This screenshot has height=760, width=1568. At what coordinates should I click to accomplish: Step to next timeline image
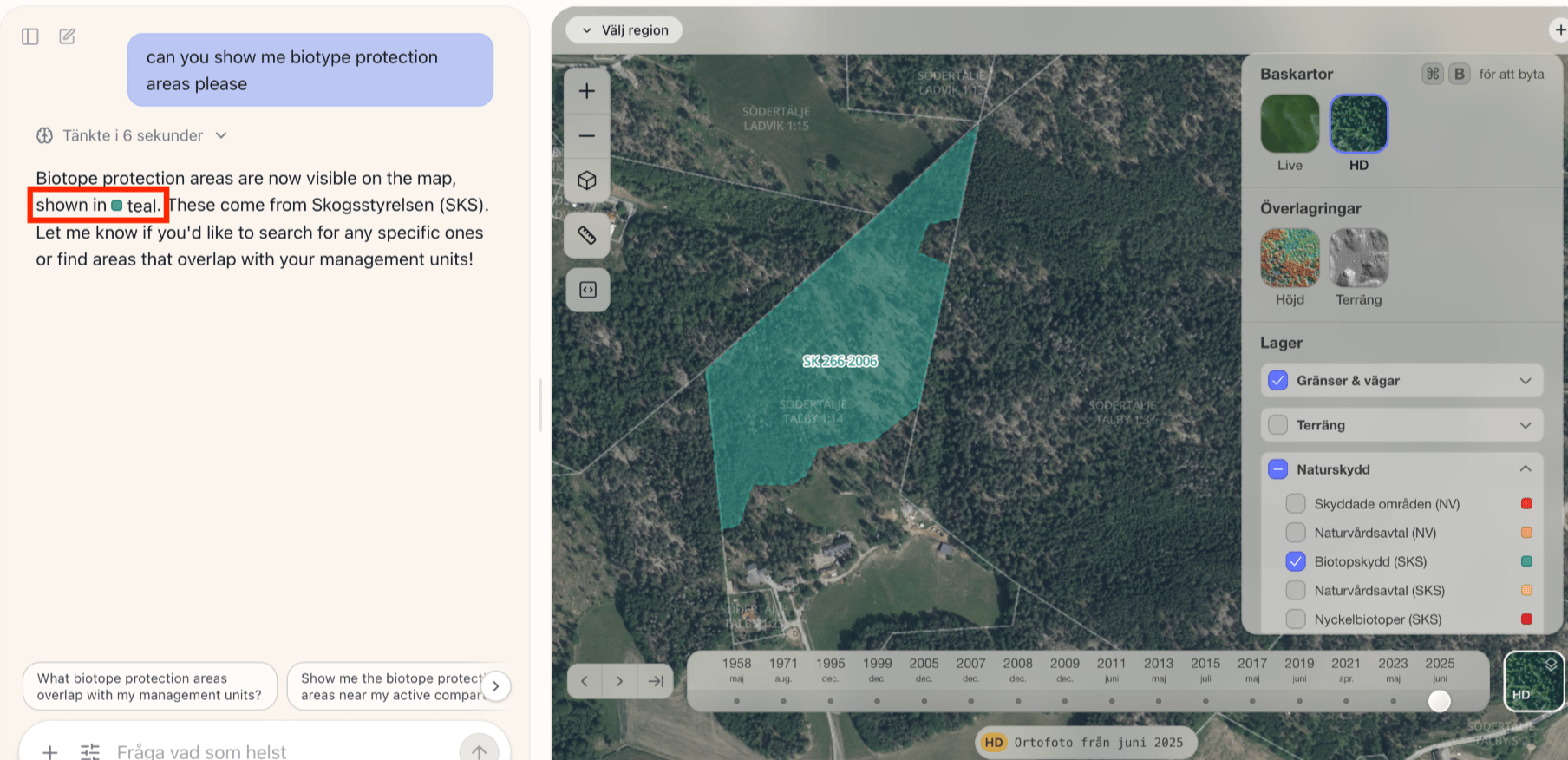619,681
